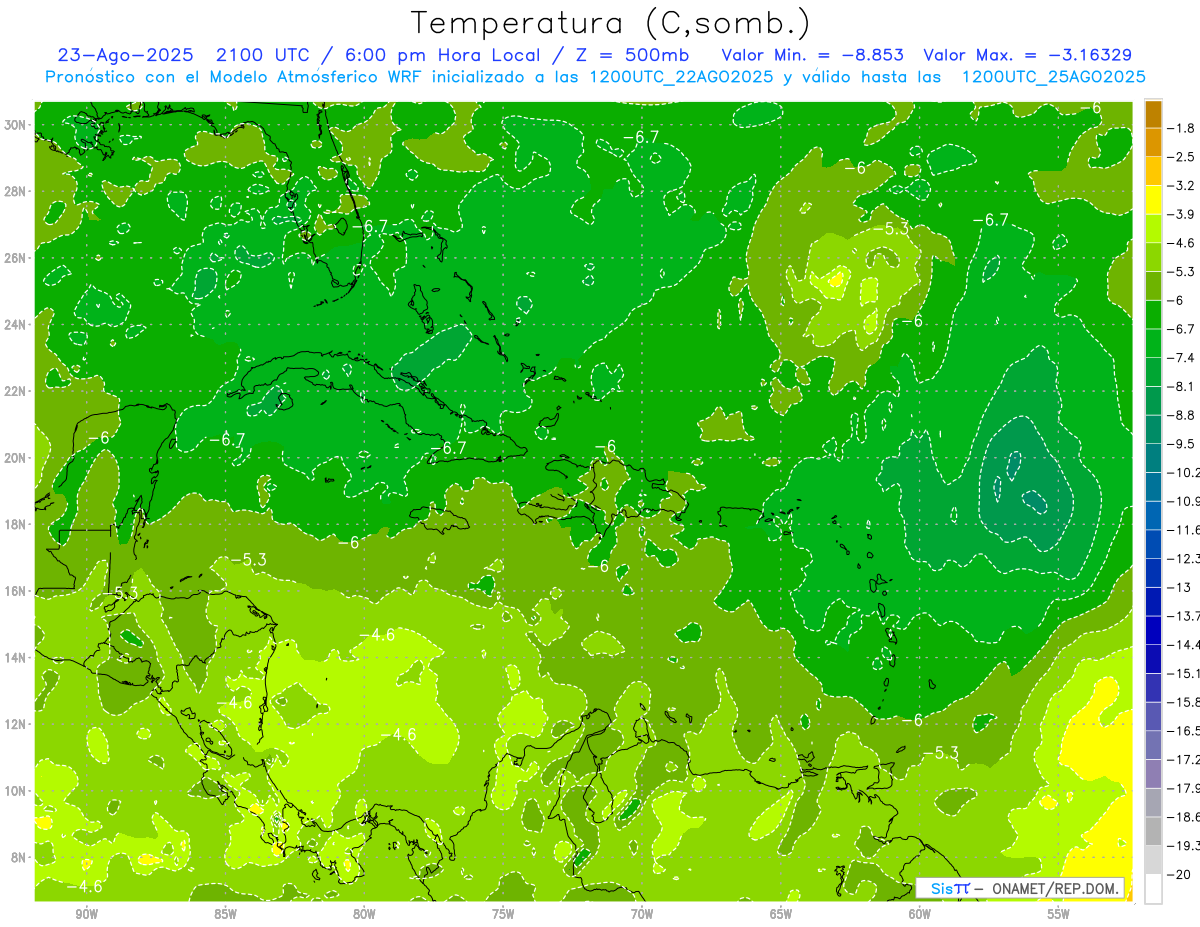The width and height of the screenshot is (1200, 927).
Task: Click the '-8.1' color bar label
Action: click(x=1182, y=386)
